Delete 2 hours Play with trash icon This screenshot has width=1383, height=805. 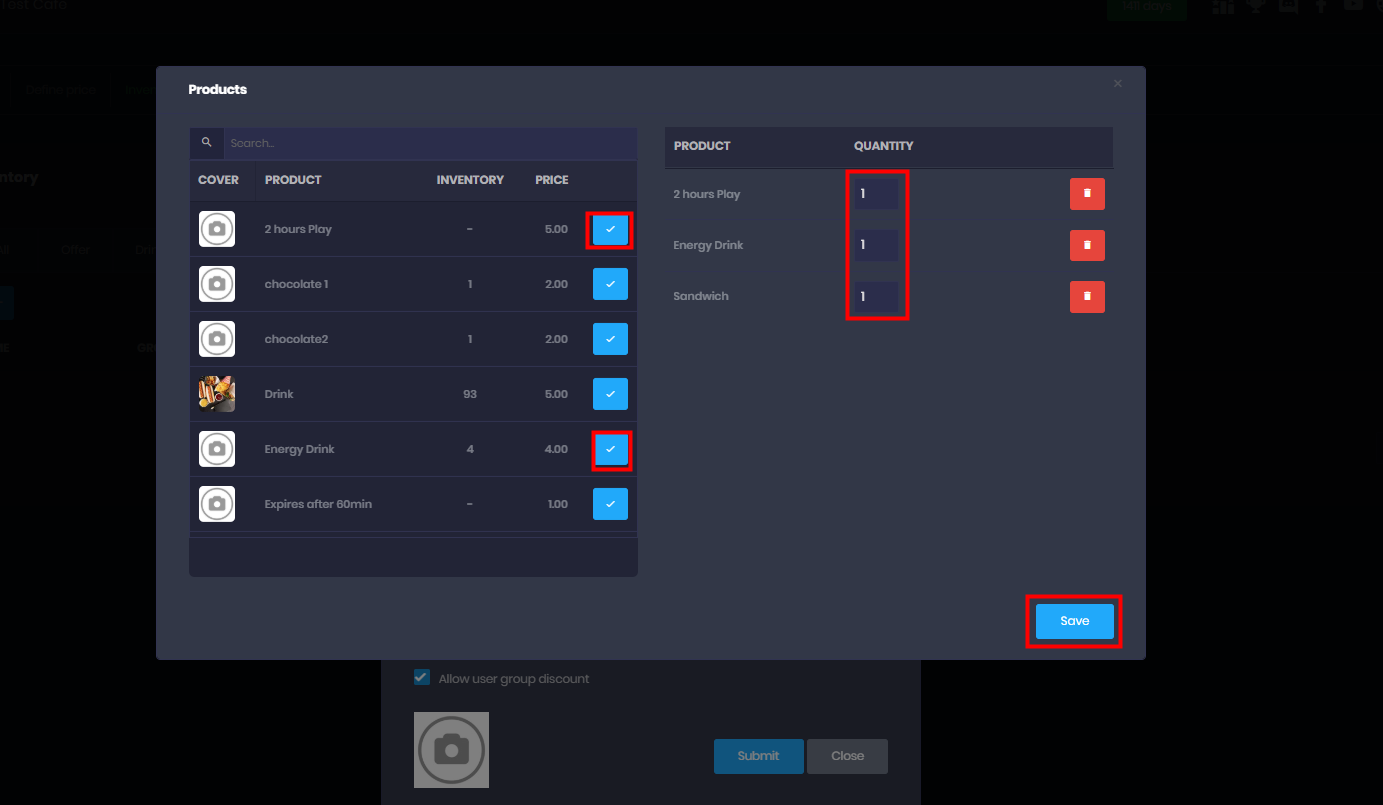(x=1087, y=194)
